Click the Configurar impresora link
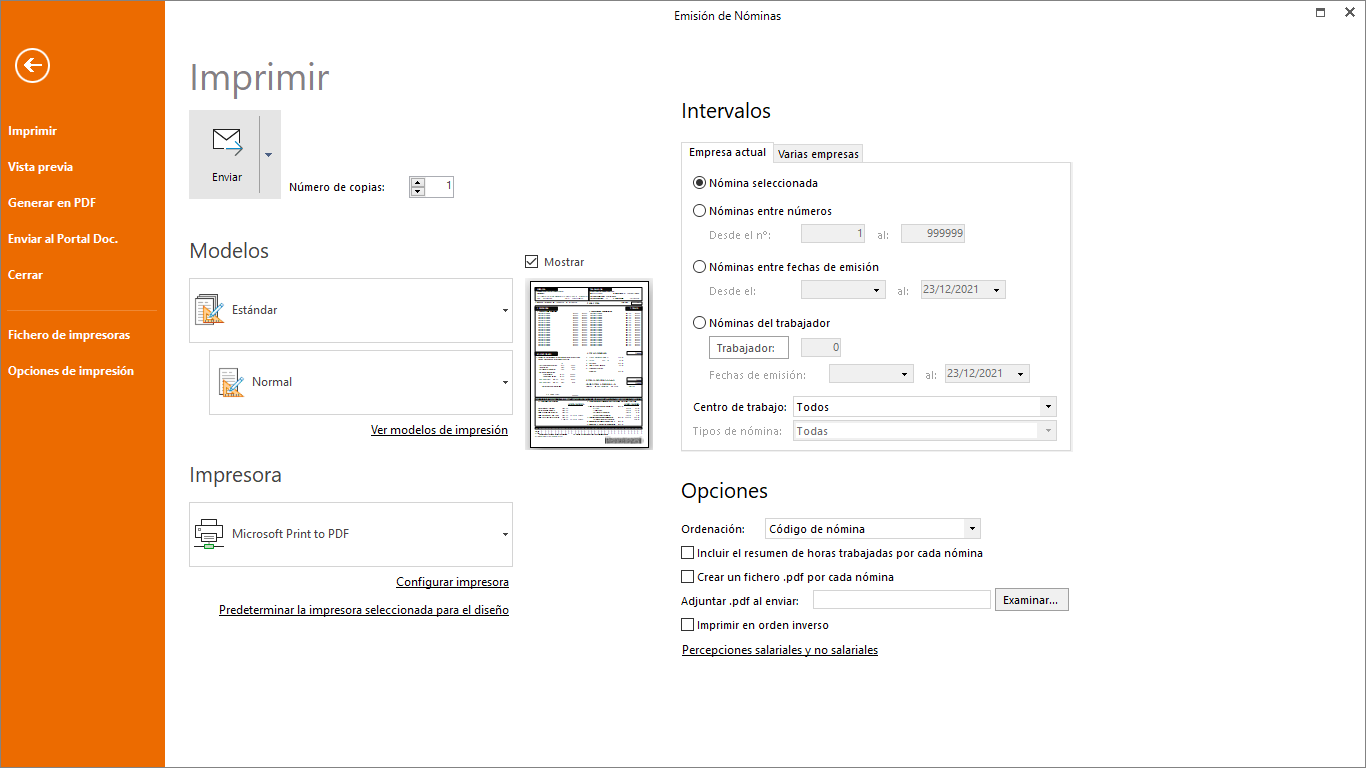Viewport: 1366px width, 768px height. click(x=452, y=582)
